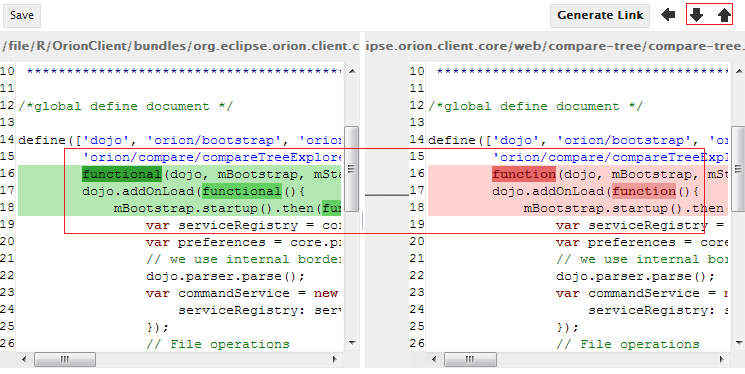The height and width of the screenshot is (374, 745).
Task: Click line number 14 in left editor
Action: click(7, 140)
